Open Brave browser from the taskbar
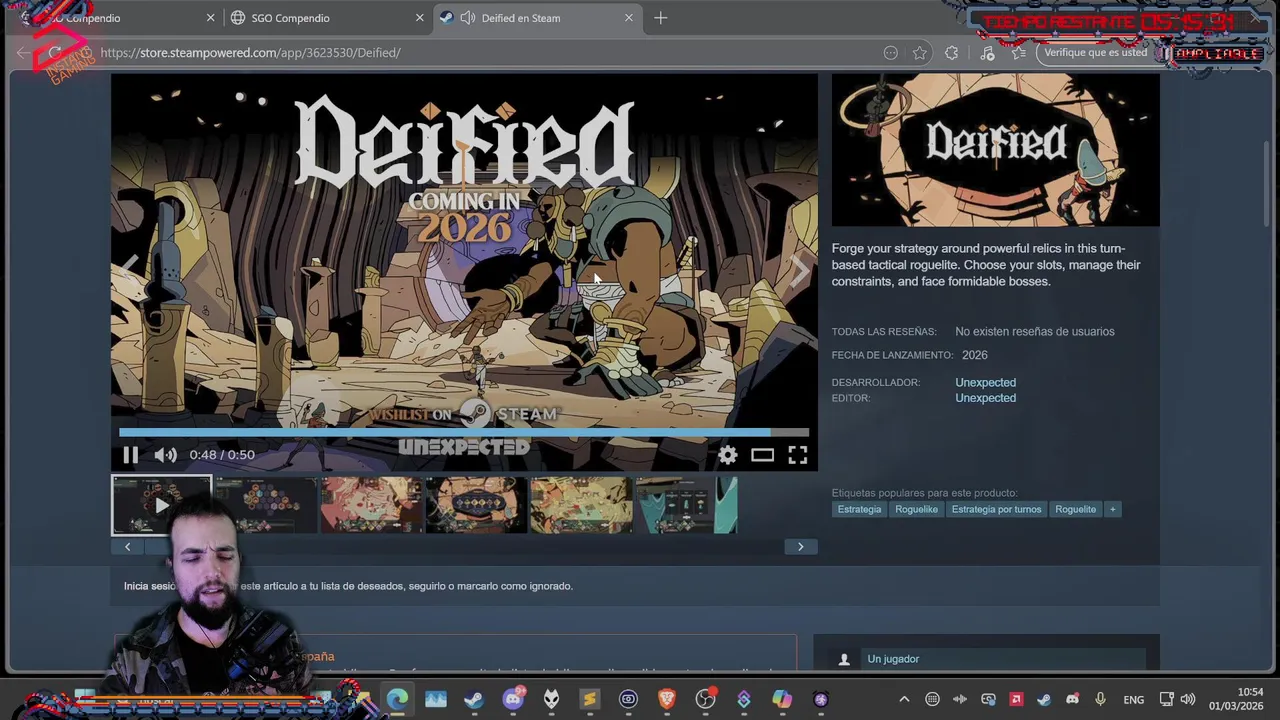The height and width of the screenshot is (720, 1280). [667, 700]
